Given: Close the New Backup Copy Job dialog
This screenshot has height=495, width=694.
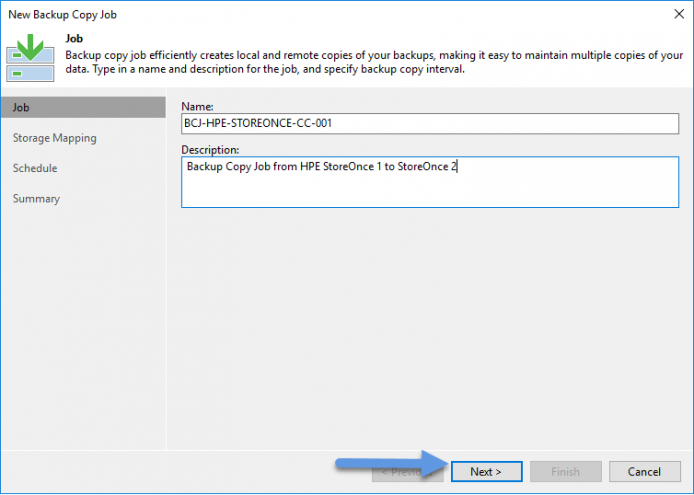Looking at the screenshot, I should coord(679,14).
